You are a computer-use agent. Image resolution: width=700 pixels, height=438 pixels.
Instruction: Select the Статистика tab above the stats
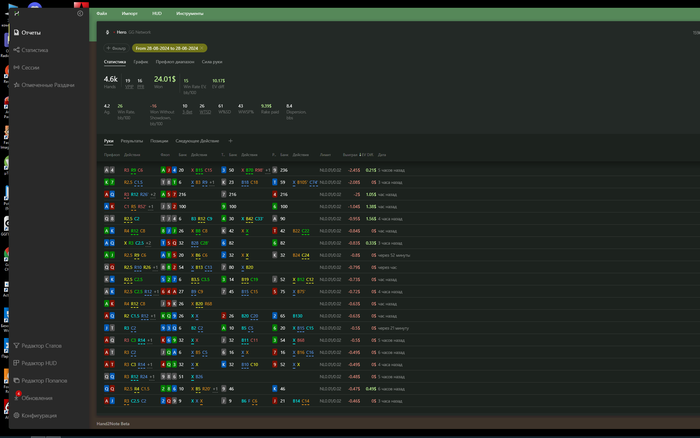pos(115,62)
